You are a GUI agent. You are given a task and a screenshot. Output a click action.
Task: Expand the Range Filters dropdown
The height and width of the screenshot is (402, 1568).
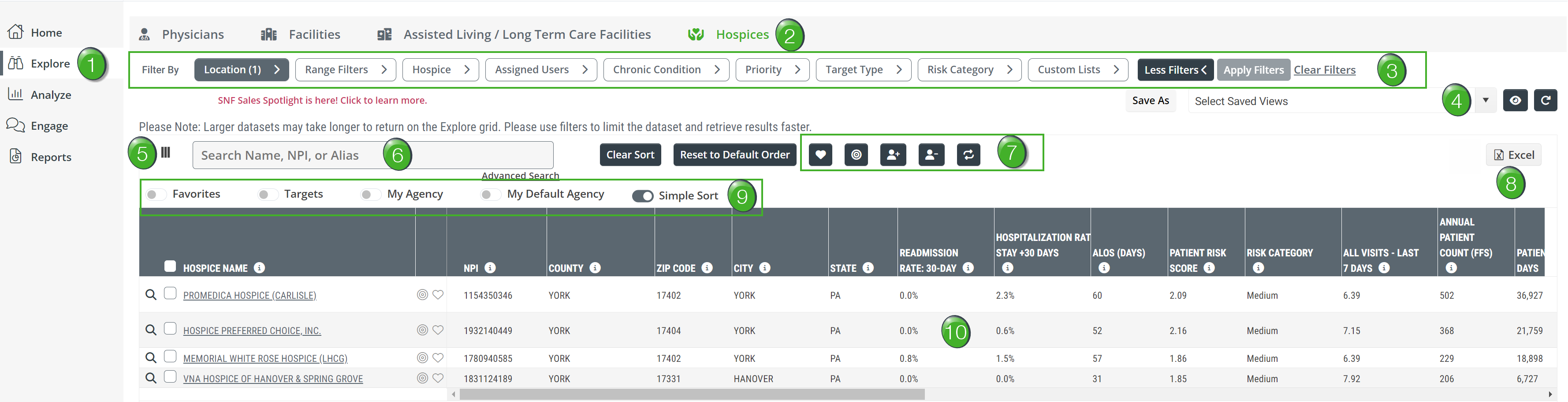tap(345, 69)
